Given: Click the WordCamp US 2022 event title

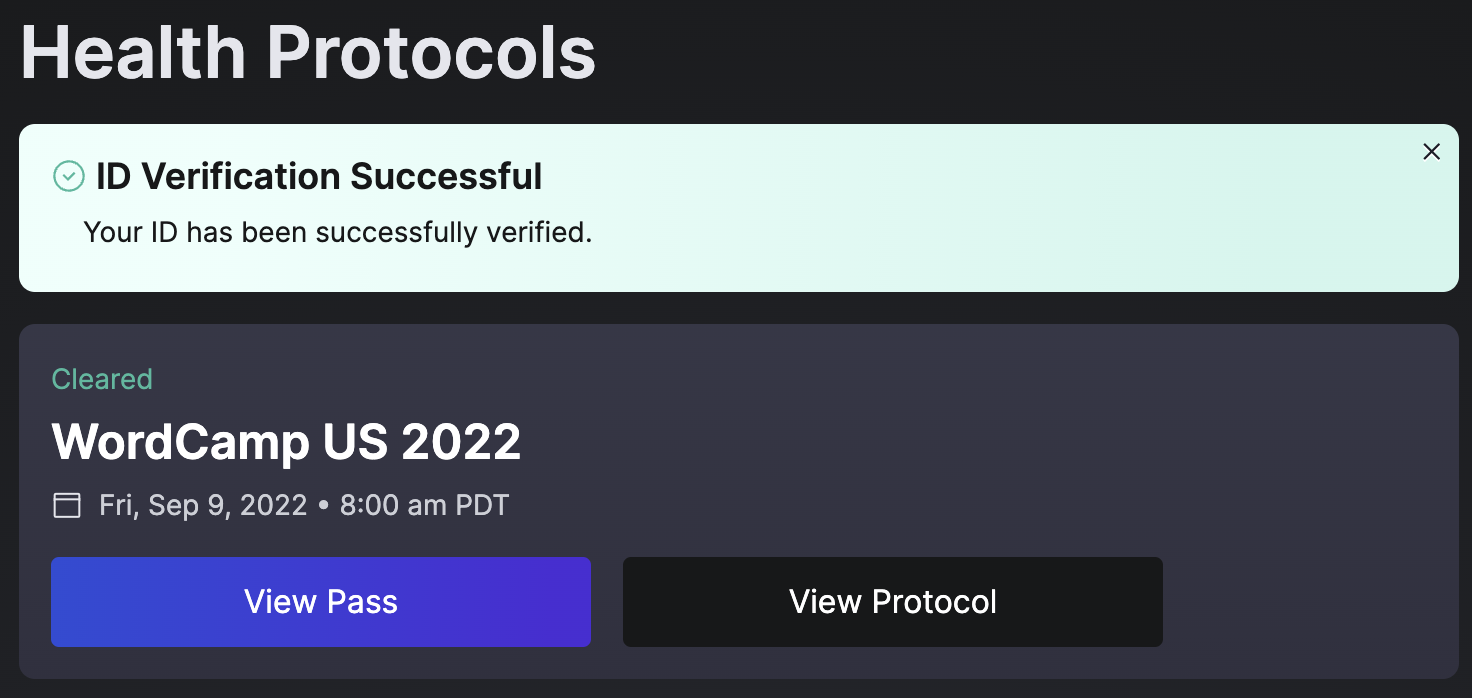Looking at the screenshot, I should point(287,442).
